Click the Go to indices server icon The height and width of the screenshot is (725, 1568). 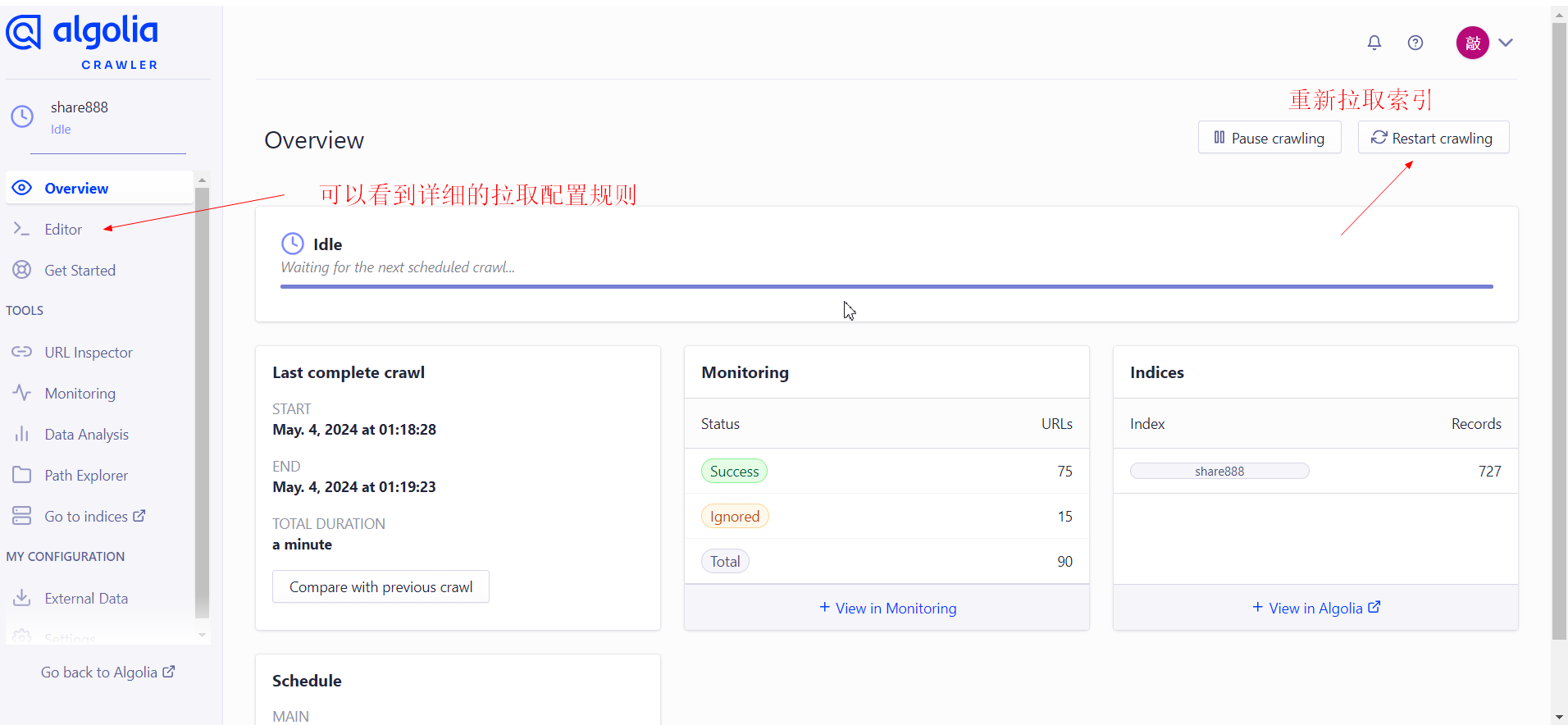point(22,516)
